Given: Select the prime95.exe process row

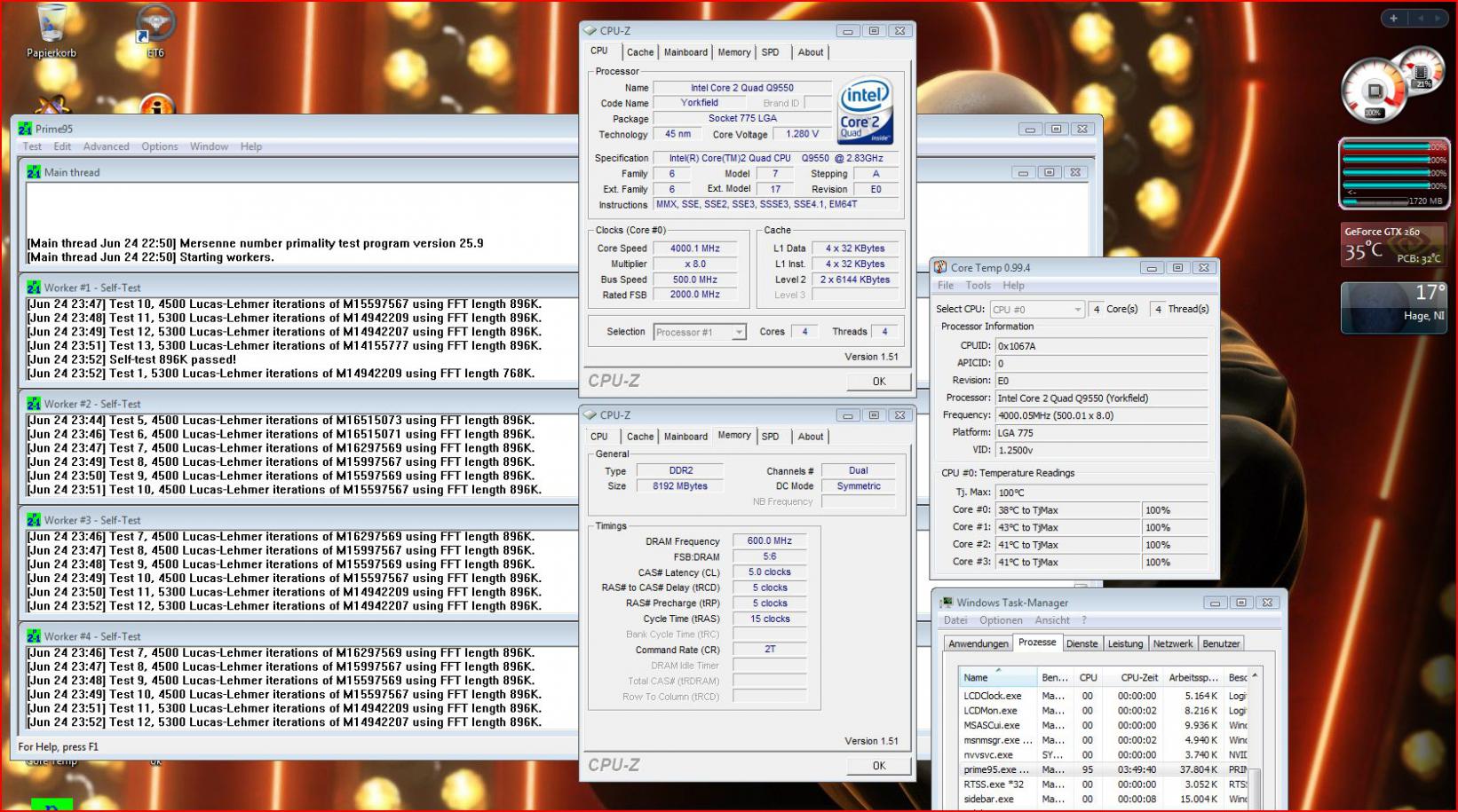Looking at the screenshot, I should tap(1104, 769).
